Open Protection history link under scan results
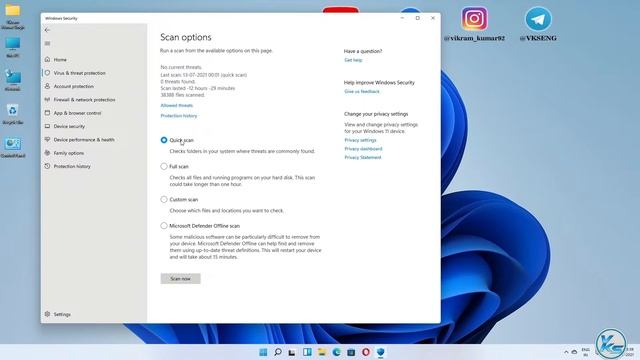The height and width of the screenshot is (360, 640). pos(179,116)
